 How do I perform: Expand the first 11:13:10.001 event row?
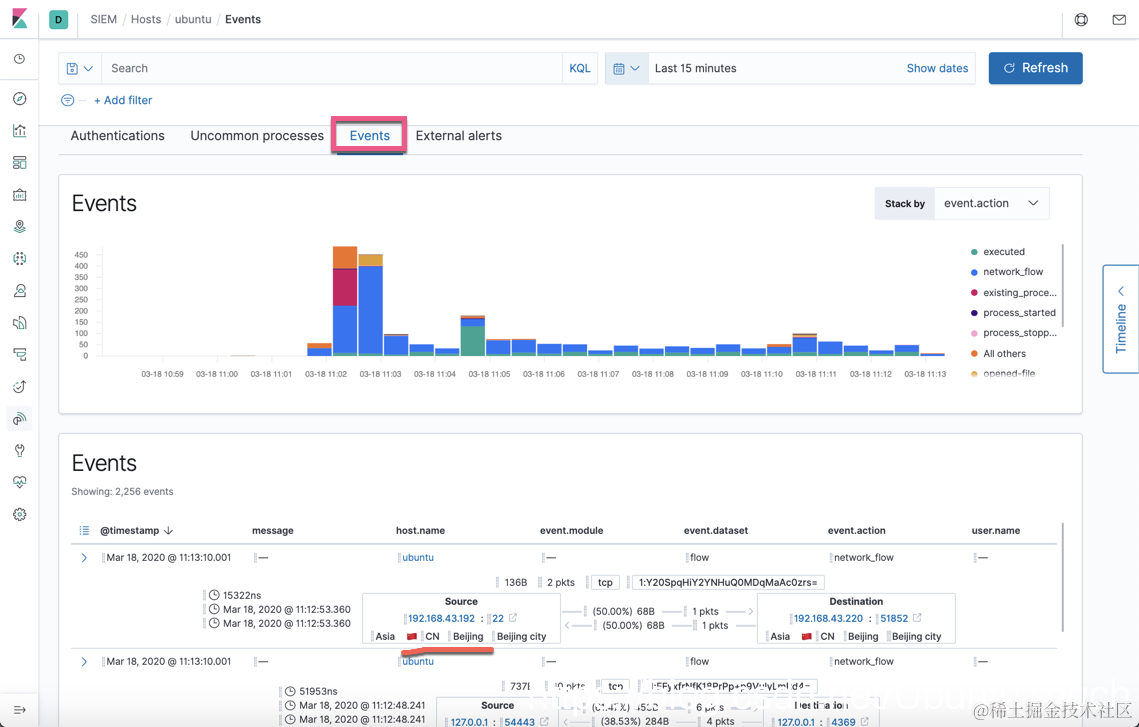(84, 558)
